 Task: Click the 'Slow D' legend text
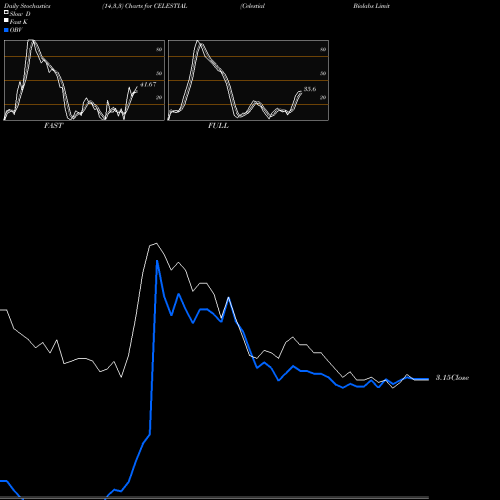[x=20, y=14]
